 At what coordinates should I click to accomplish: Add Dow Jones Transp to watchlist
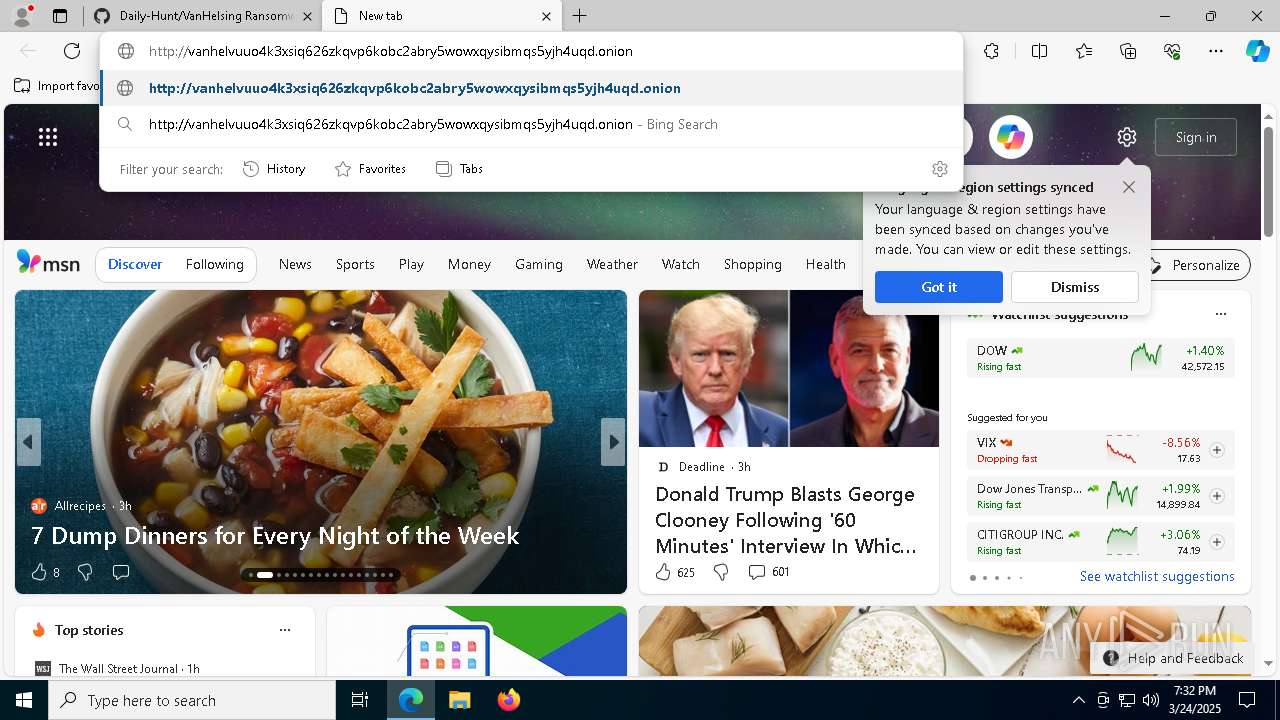pyautogui.click(x=1217, y=496)
